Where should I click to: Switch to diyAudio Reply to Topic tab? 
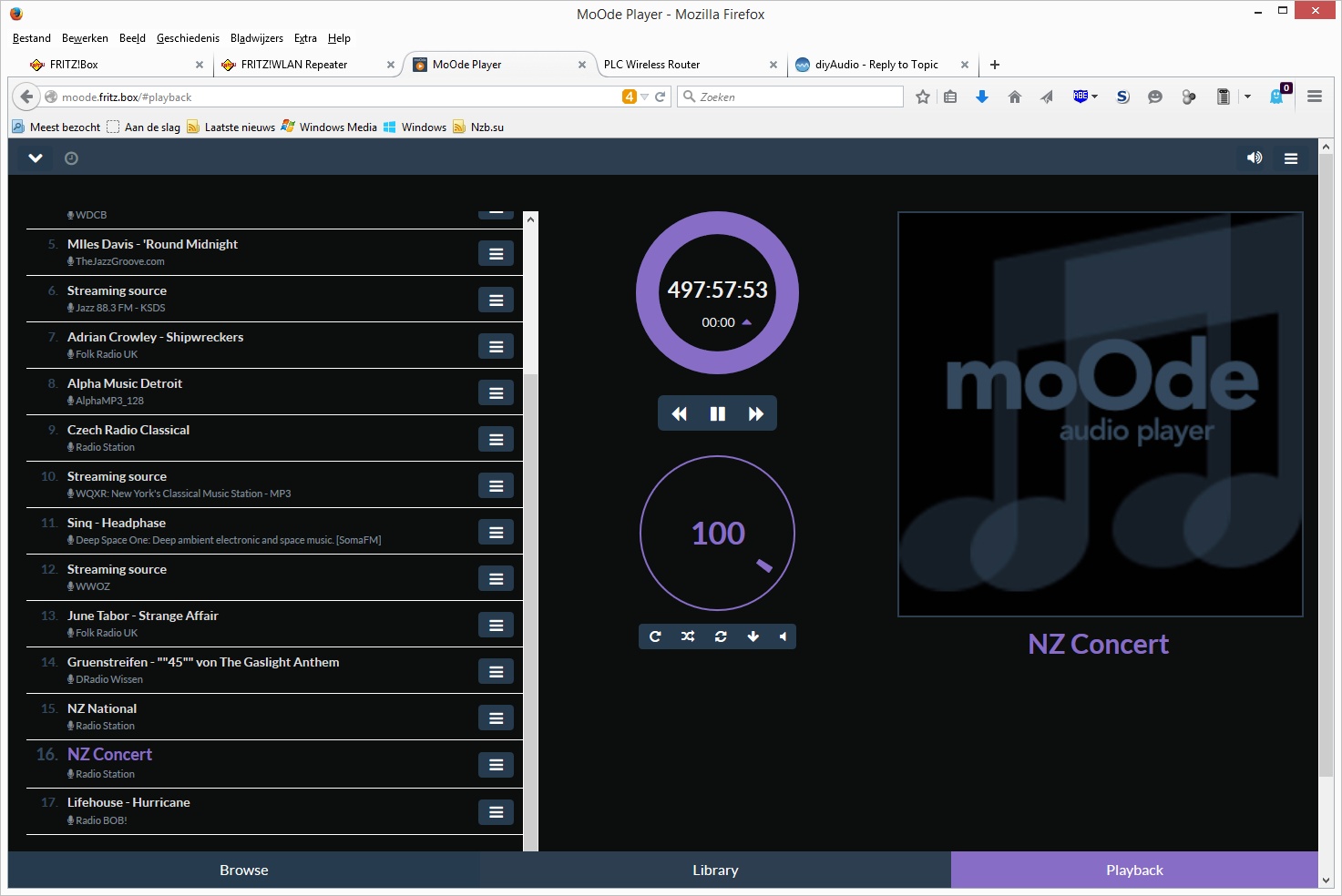click(x=880, y=65)
